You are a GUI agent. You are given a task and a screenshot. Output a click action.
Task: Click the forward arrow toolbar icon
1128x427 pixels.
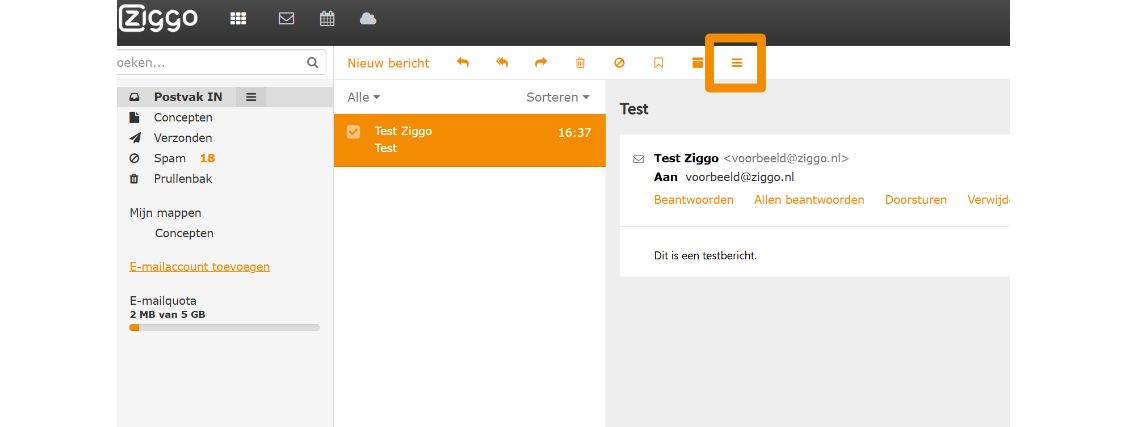(541, 63)
